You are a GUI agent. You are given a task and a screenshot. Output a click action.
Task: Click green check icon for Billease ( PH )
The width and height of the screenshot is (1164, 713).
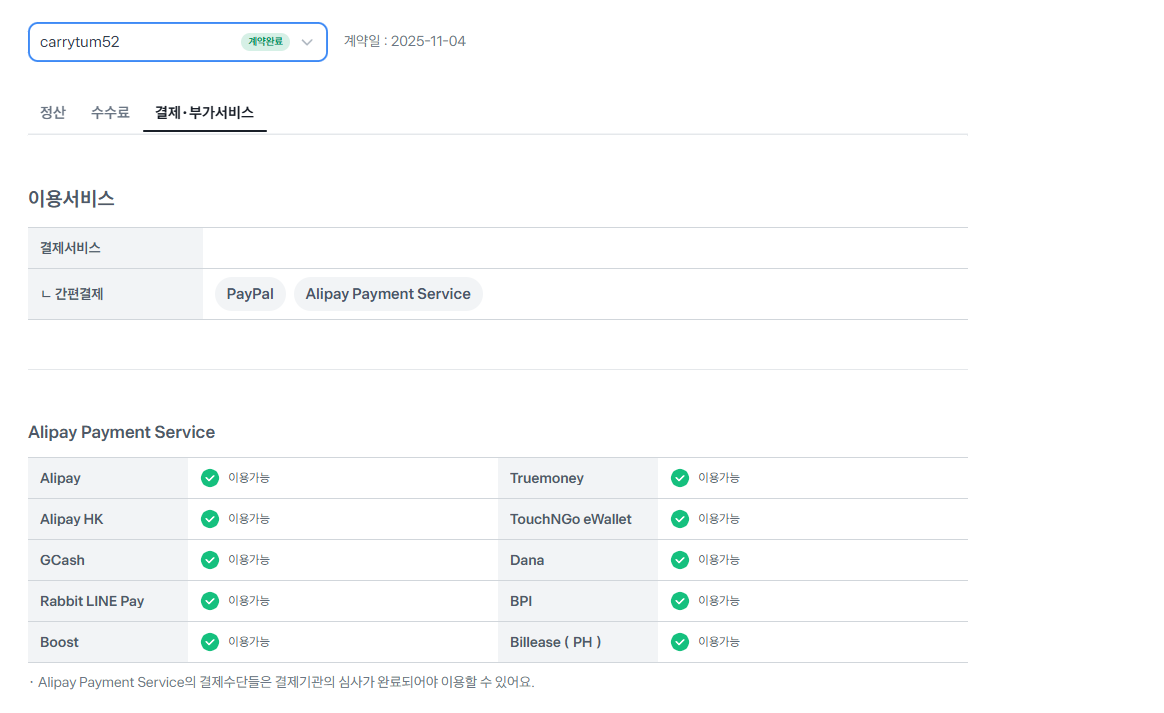tap(680, 641)
